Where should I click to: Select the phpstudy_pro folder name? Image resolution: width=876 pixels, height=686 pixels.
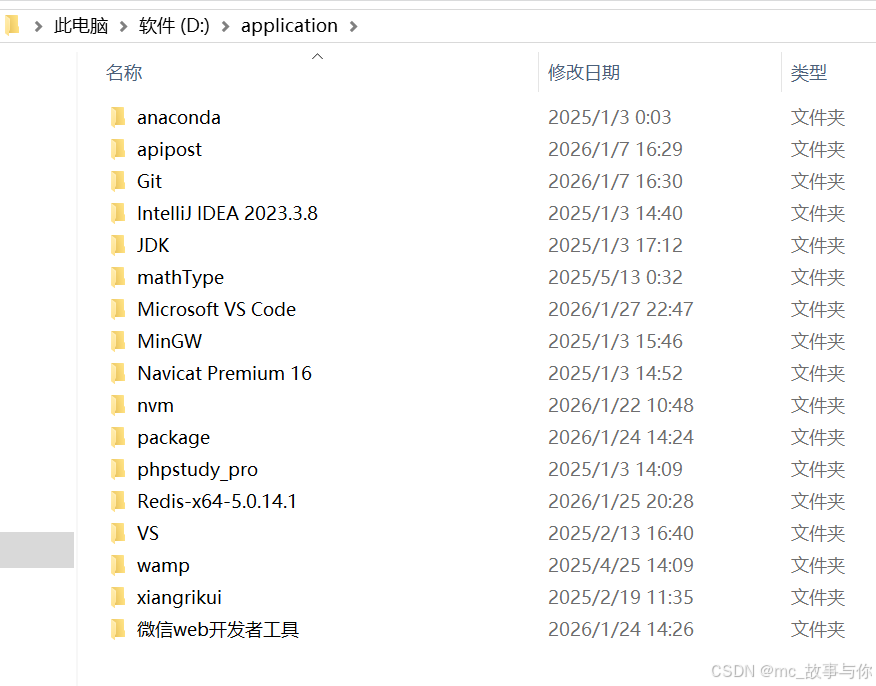198,470
